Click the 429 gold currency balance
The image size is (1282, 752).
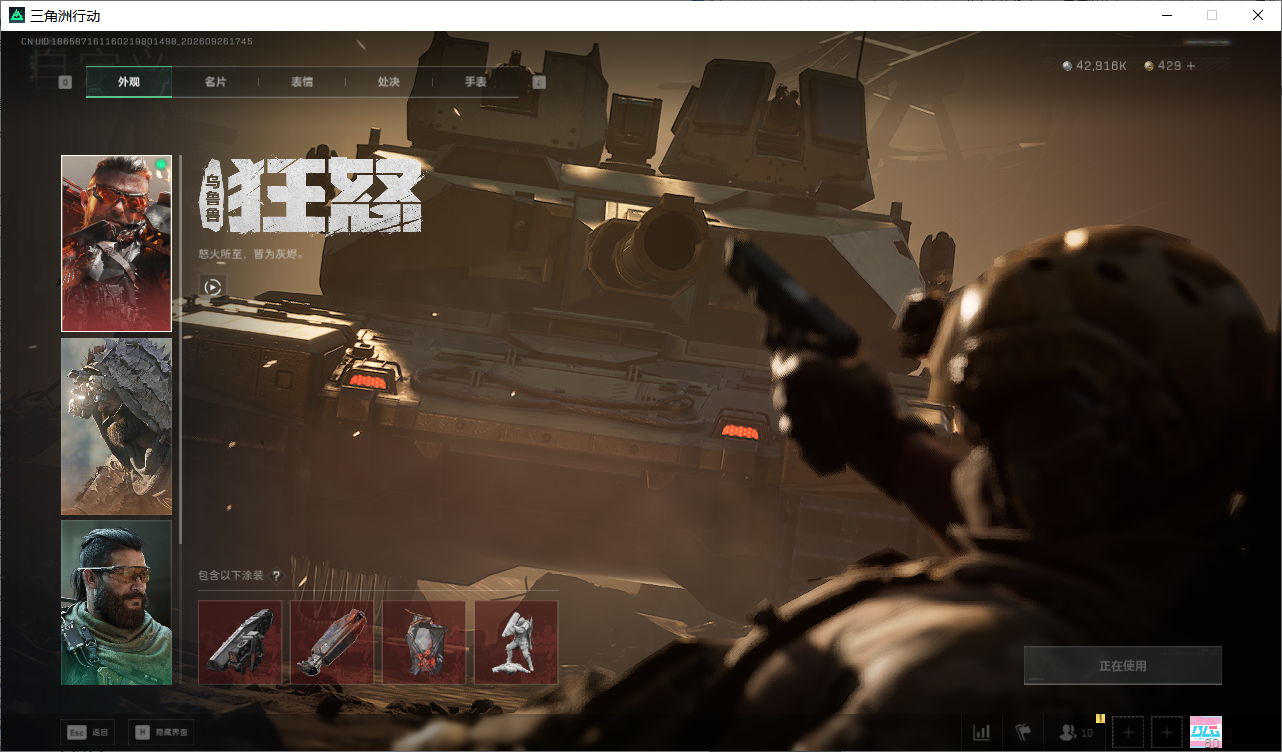pos(1163,66)
